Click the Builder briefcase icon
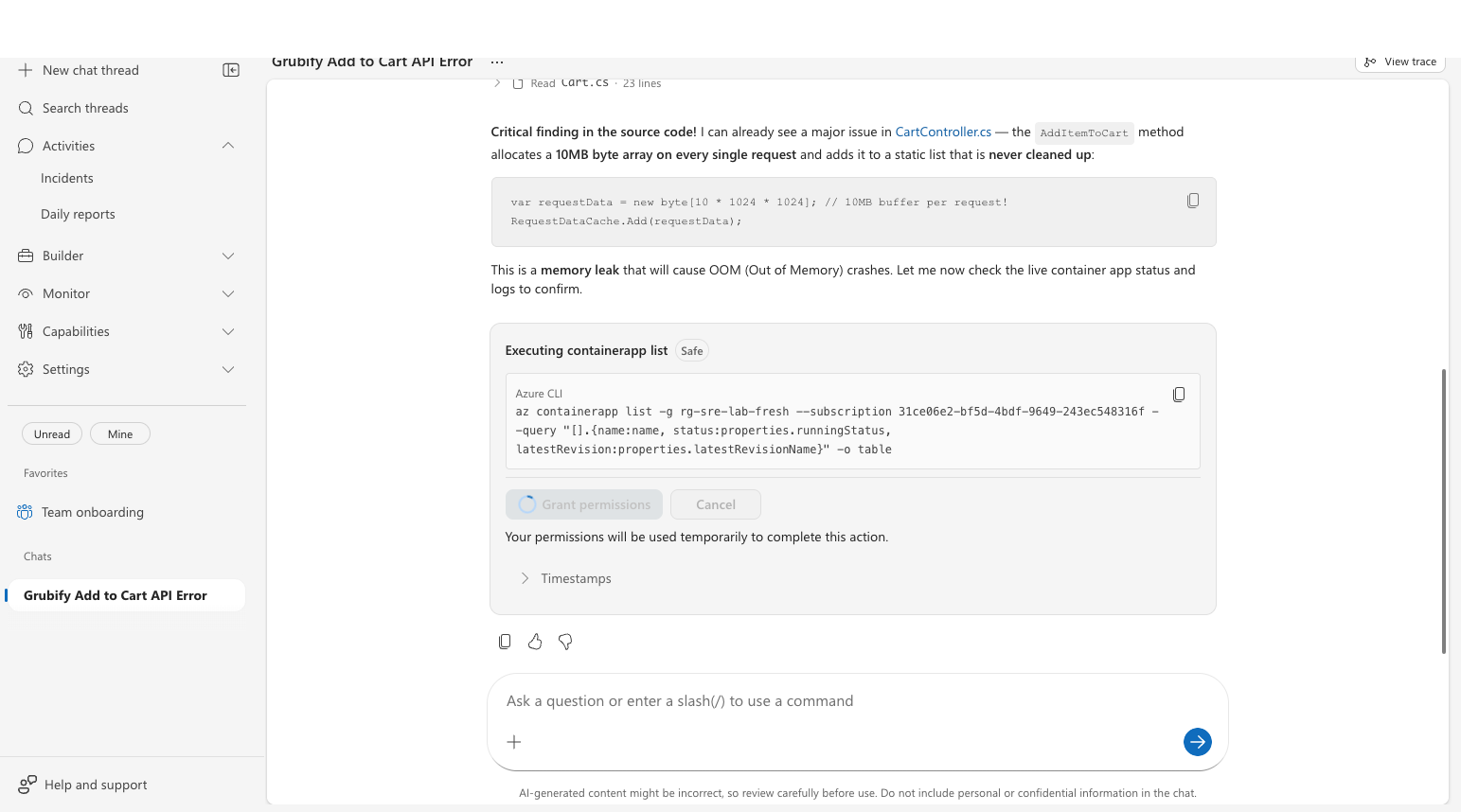Screen dimensions: 1461x812 tap(26, 256)
